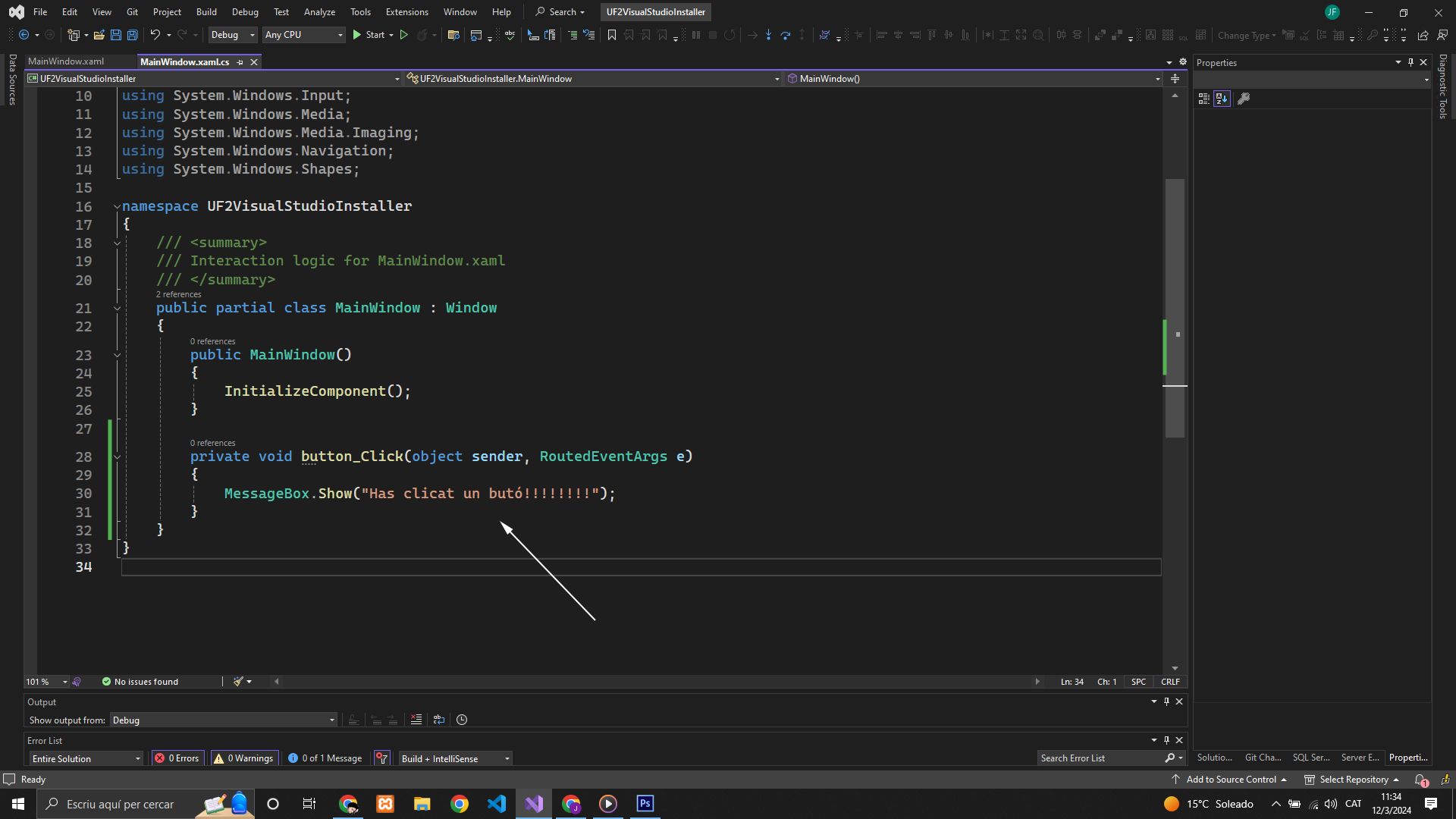Click the Undo arrow icon
This screenshot has width=1456, height=819.
coord(155,35)
